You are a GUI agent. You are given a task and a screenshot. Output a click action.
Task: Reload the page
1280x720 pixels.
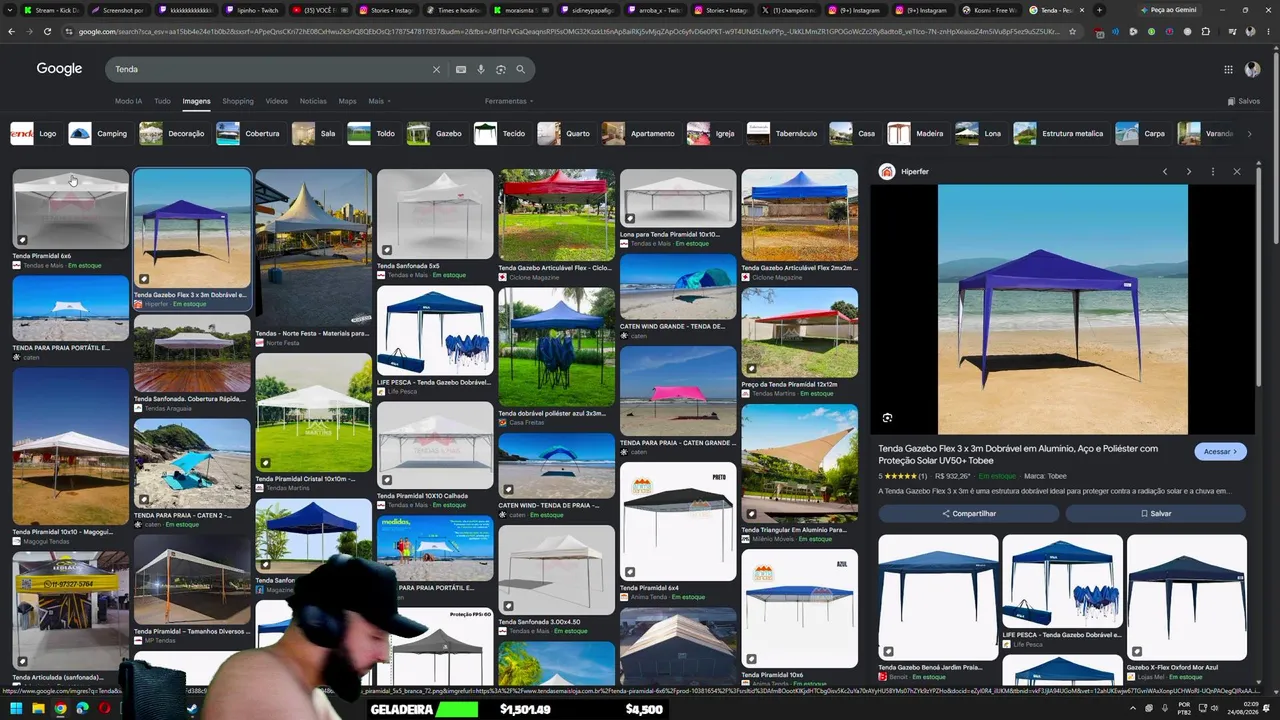[x=47, y=31]
